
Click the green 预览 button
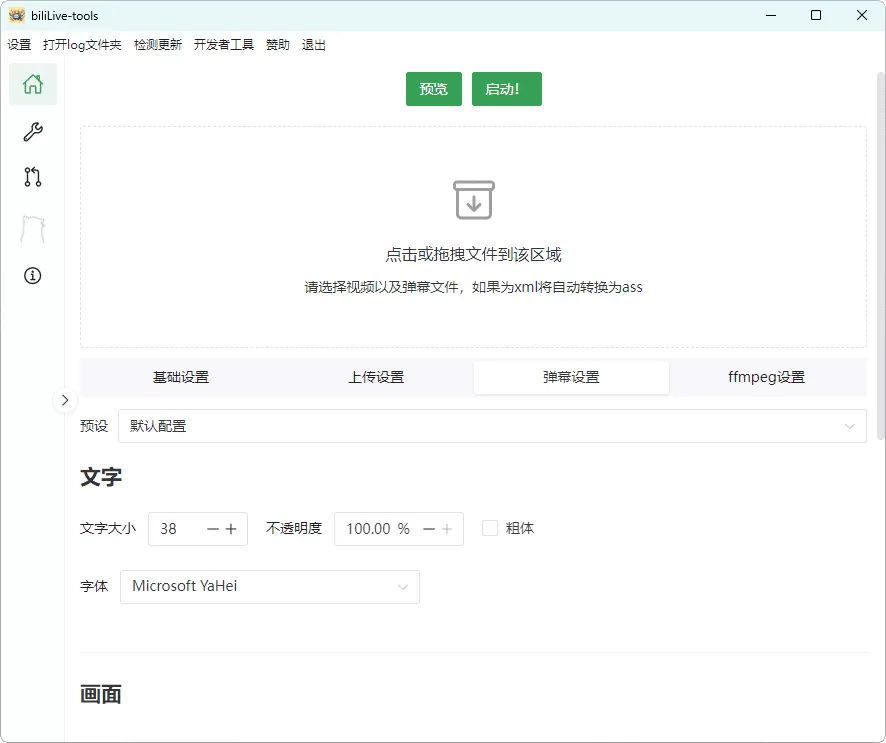[433, 88]
